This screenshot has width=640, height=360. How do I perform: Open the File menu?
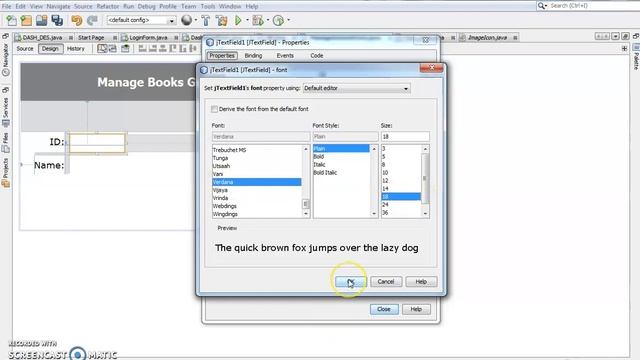coord(7,7)
